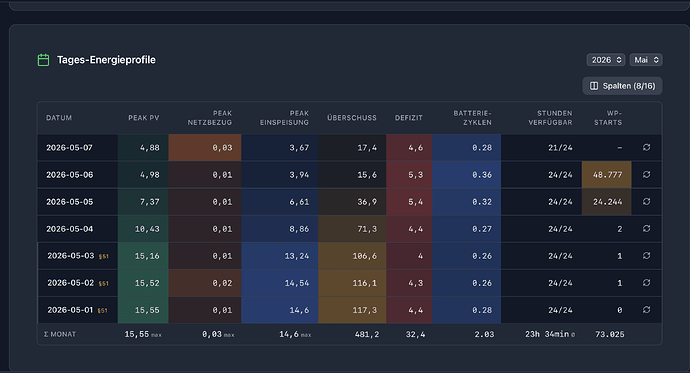Click the monthly WP-Starts total 73.025
The width and height of the screenshot is (690, 373).
(x=609, y=334)
